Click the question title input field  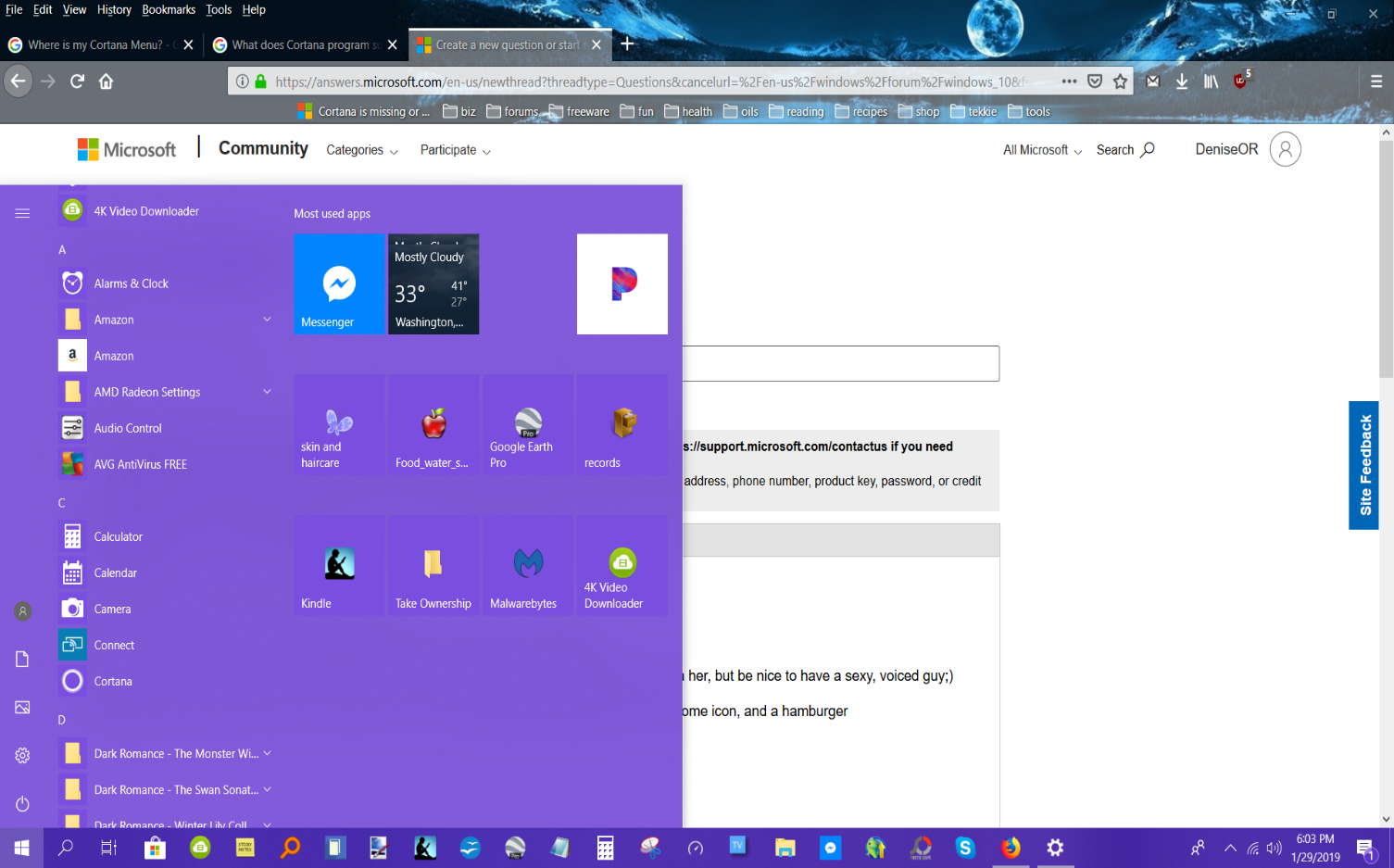pos(841,363)
